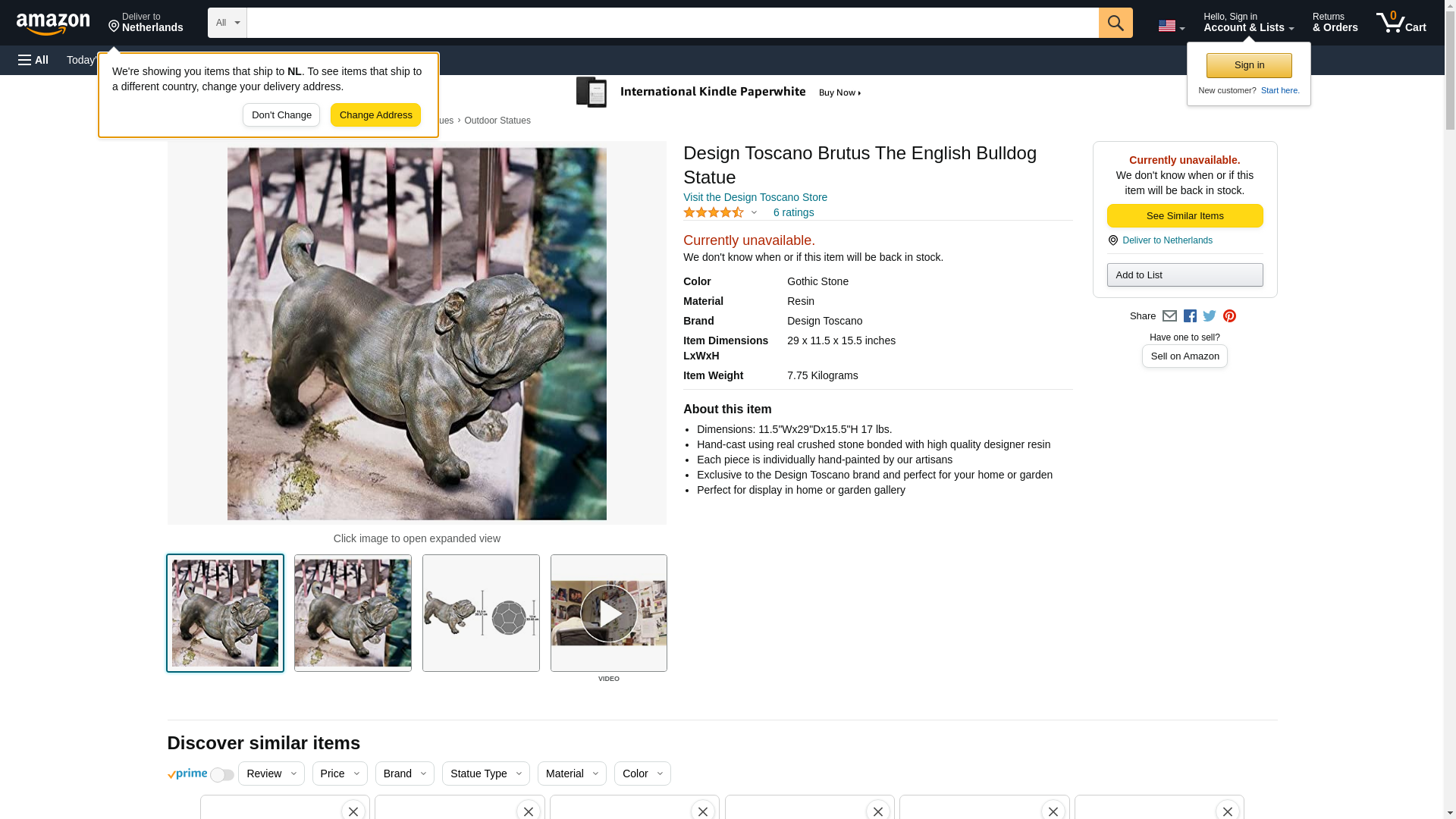Share product on Facebook icon
The width and height of the screenshot is (1456, 819).
point(1190,316)
